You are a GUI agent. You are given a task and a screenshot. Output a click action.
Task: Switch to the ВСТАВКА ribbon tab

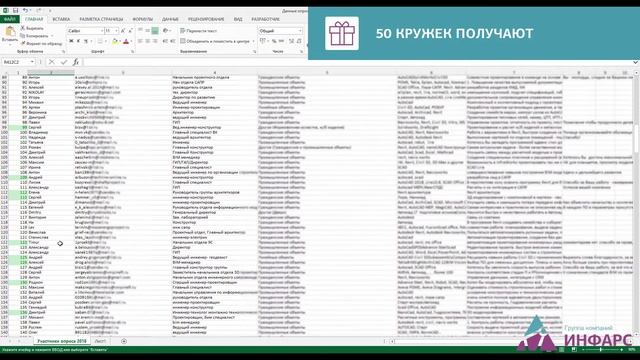pyautogui.click(x=61, y=19)
